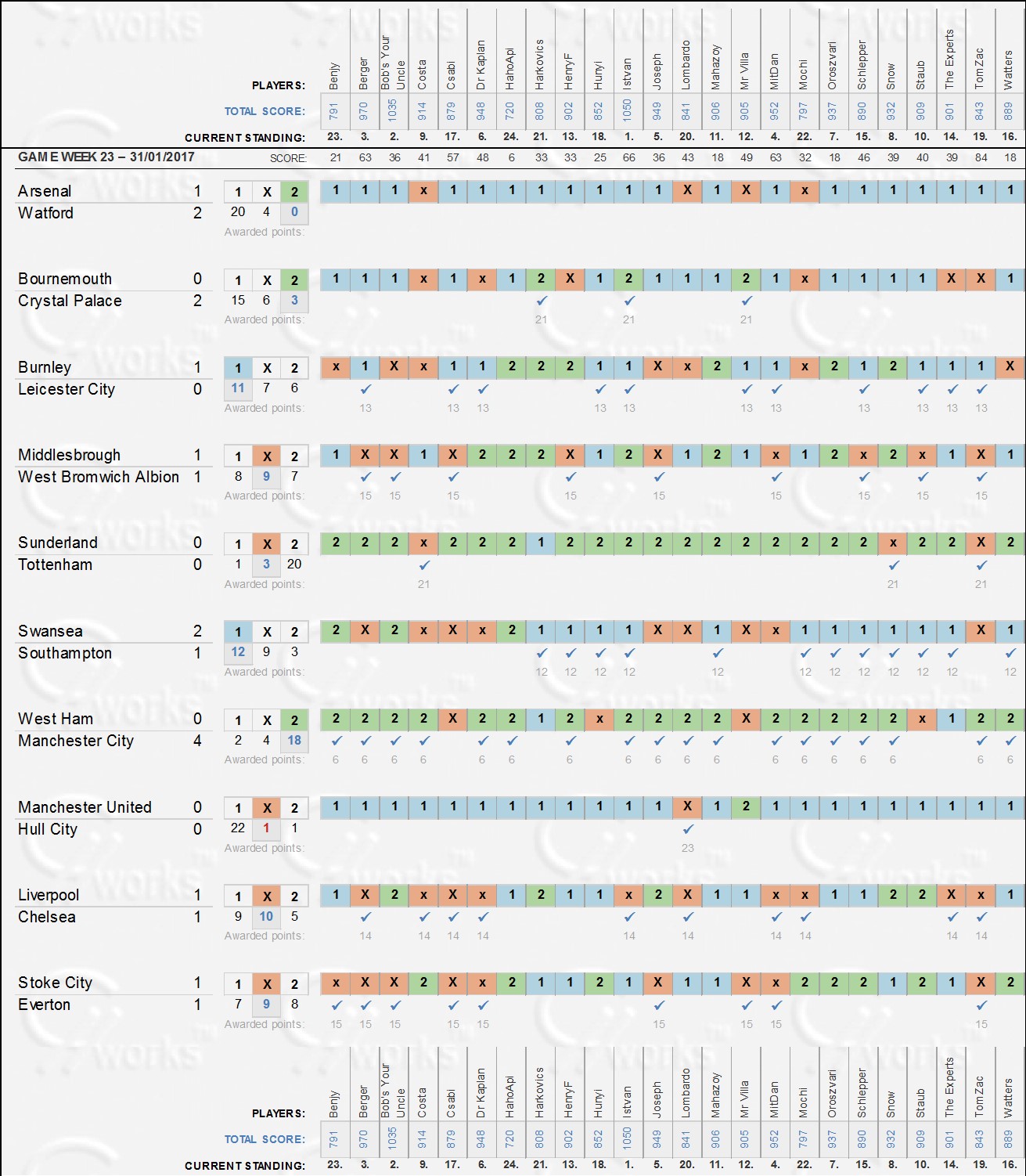Select the blue 1 outcome box for Burnley–Leicester

(238, 368)
